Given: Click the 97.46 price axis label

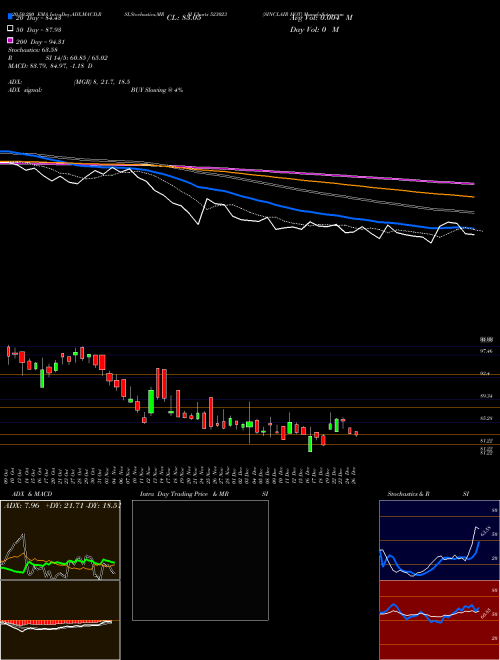Looking at the screenshot, I should click(x=487, y=351).
